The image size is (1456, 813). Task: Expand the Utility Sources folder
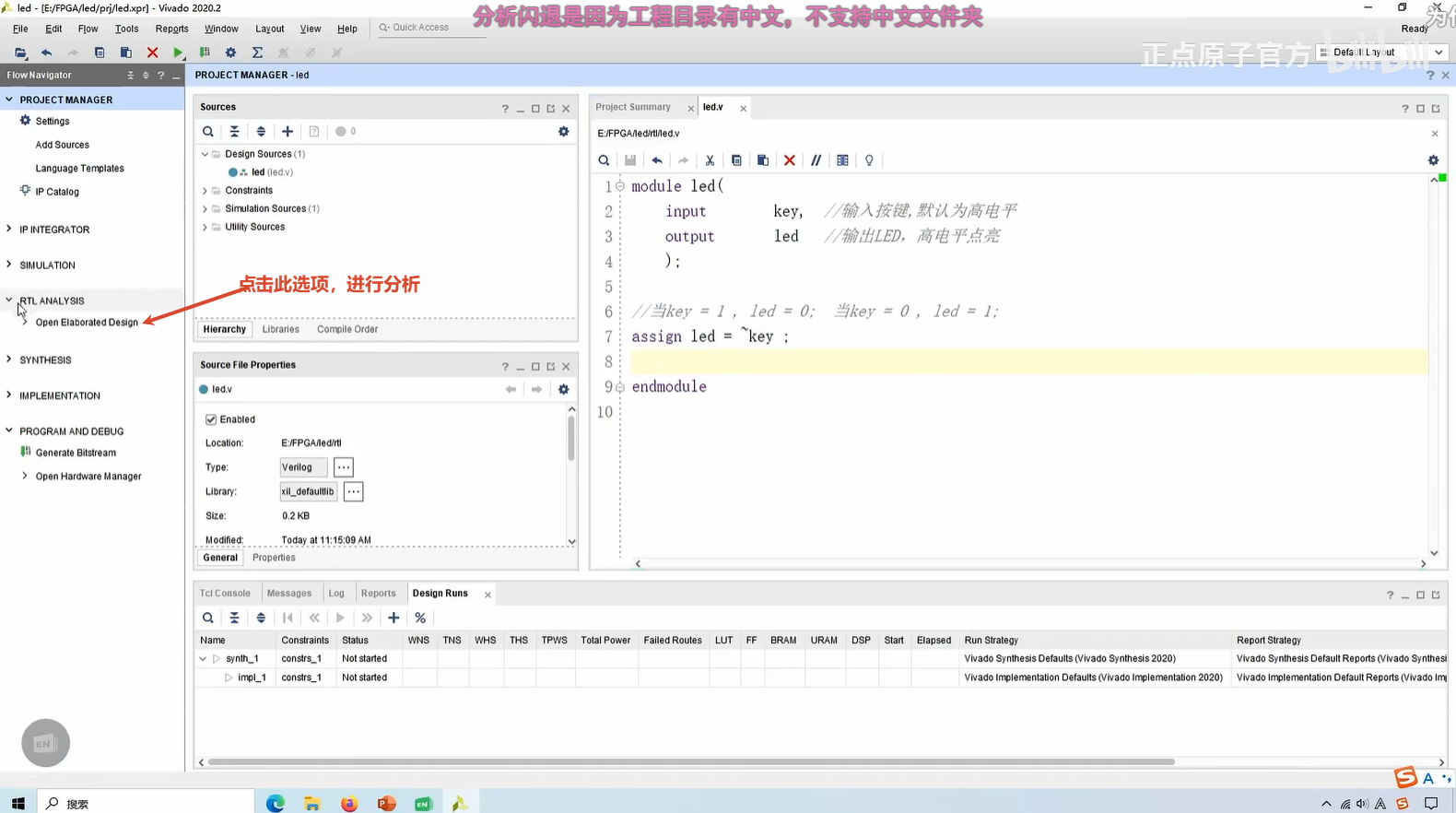point(205,227)
